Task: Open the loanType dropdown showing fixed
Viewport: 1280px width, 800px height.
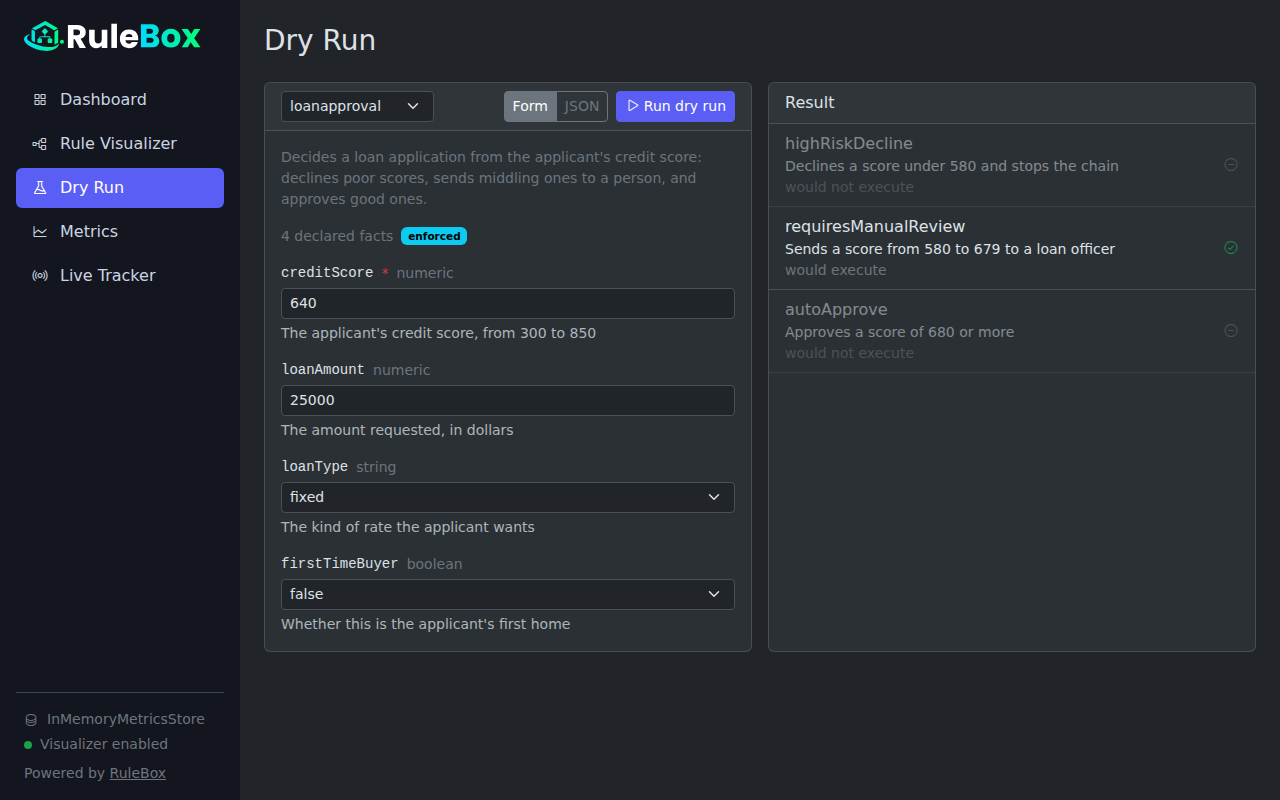Action: click(x=508, y=497)
